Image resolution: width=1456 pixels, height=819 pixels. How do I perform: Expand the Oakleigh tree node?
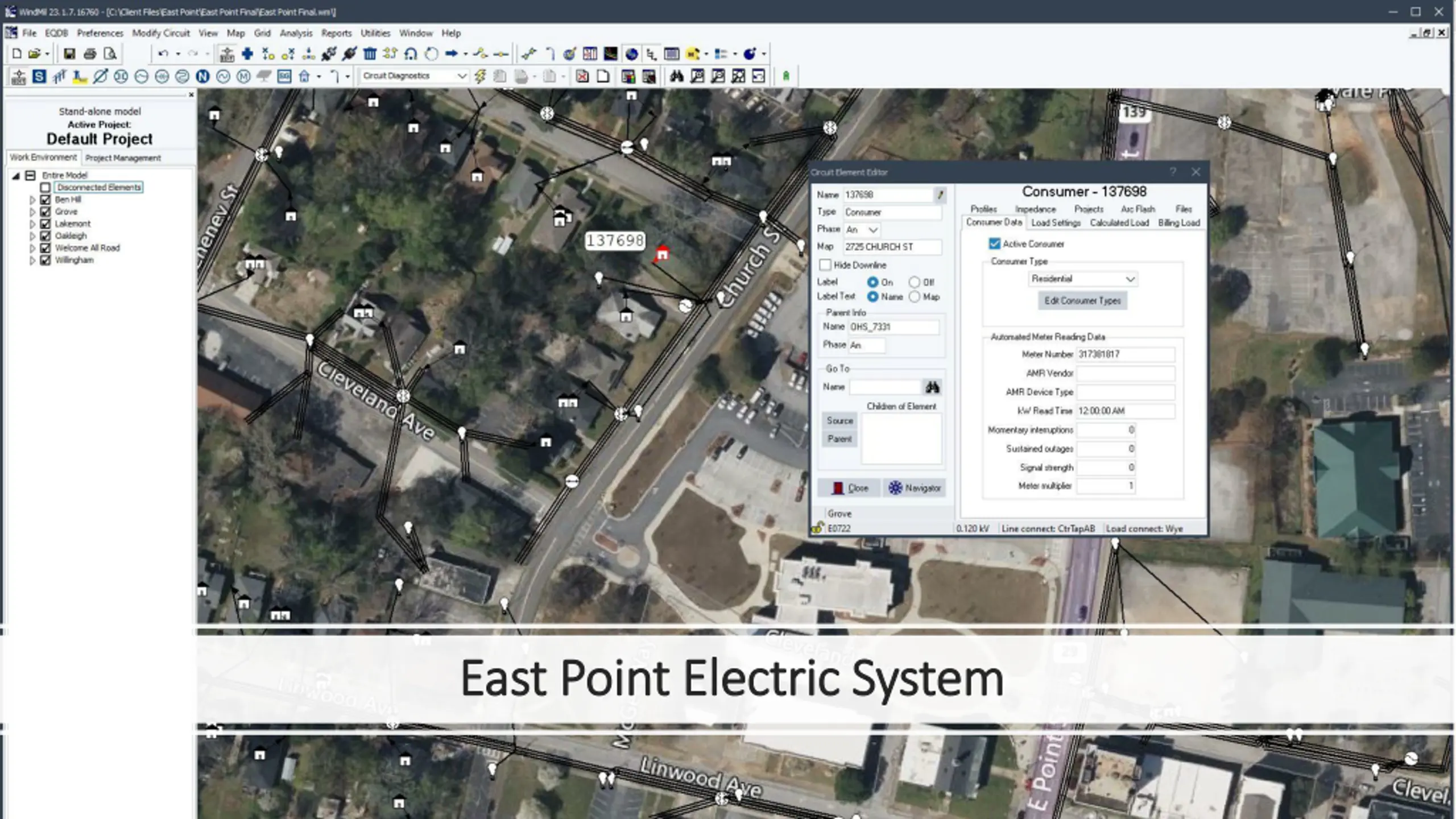click(x=32, y=236)
